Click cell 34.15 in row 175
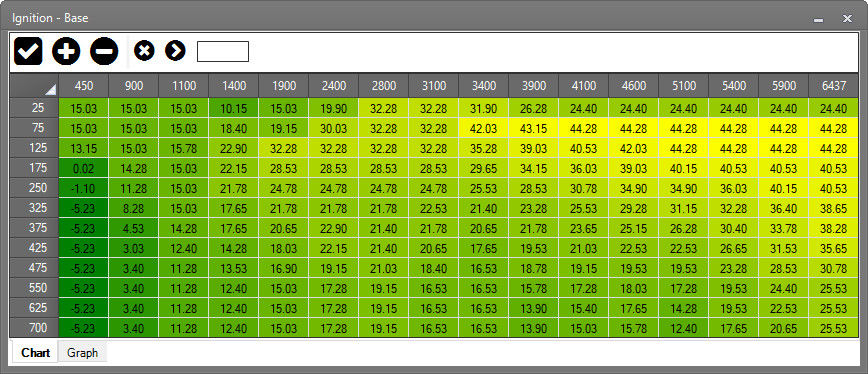Screen dimensions: 868x374 tap(534, 168)
